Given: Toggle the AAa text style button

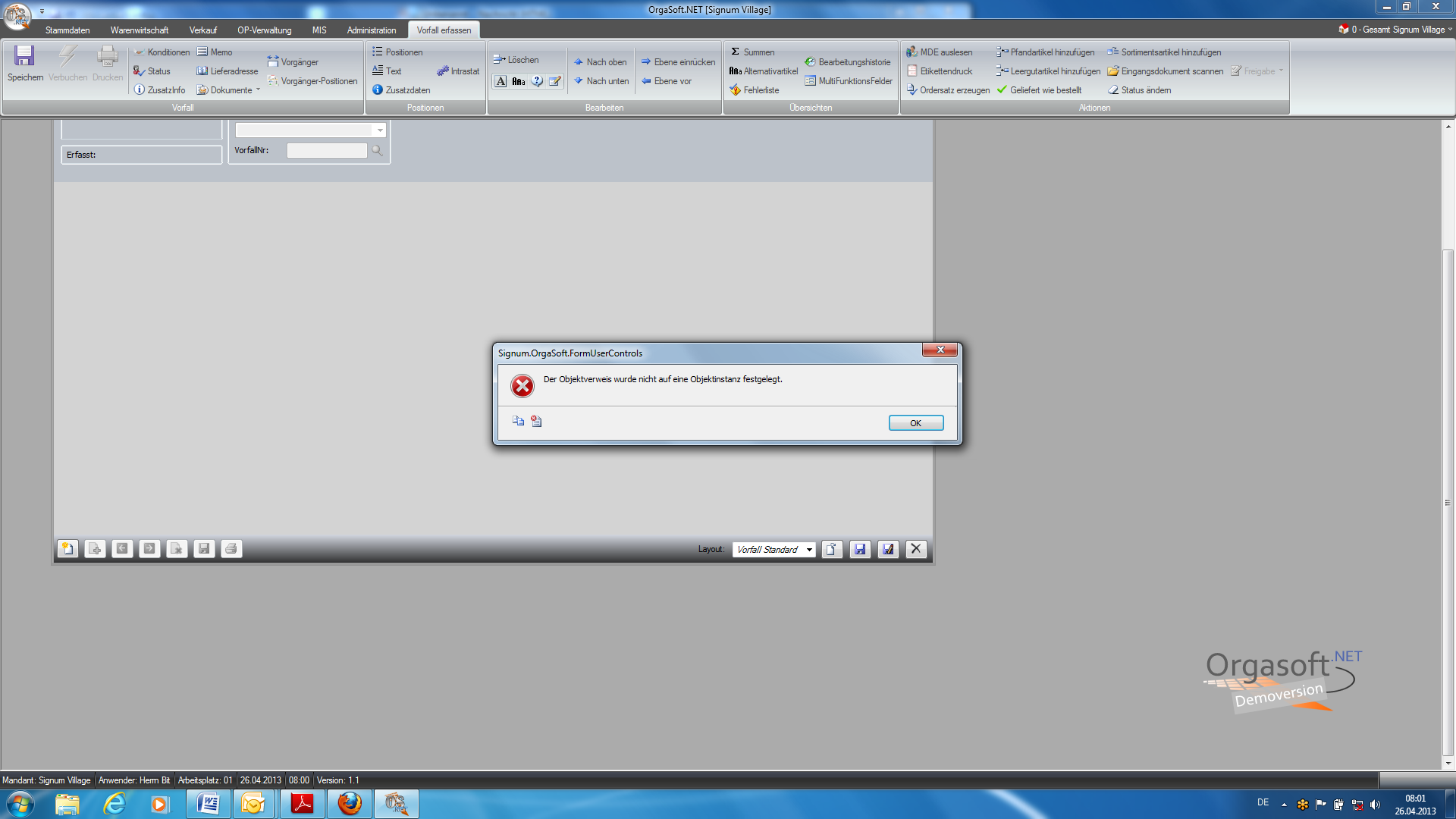Looking at the screenshot, I should [519, 81].
